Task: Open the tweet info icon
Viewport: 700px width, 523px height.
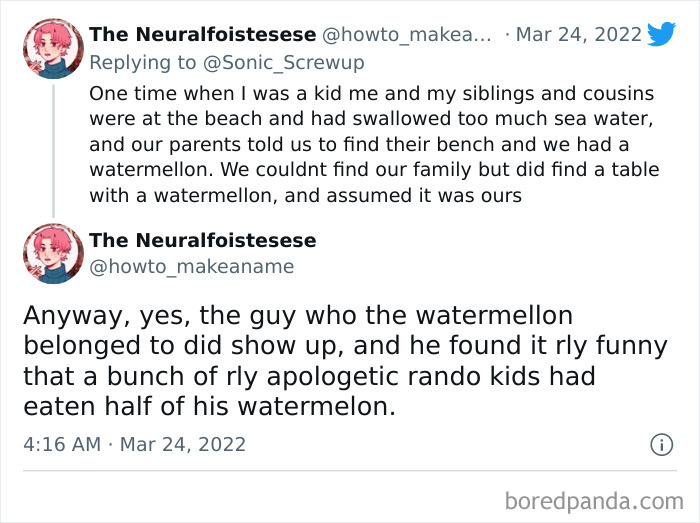Action: click(x=661, y=444)
